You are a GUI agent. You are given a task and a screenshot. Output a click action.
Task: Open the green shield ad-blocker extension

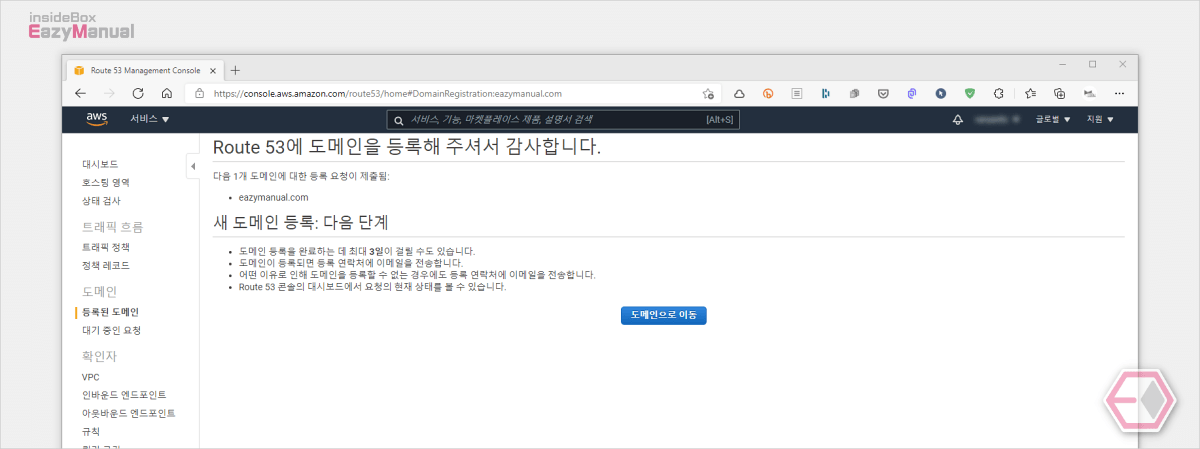970,93
